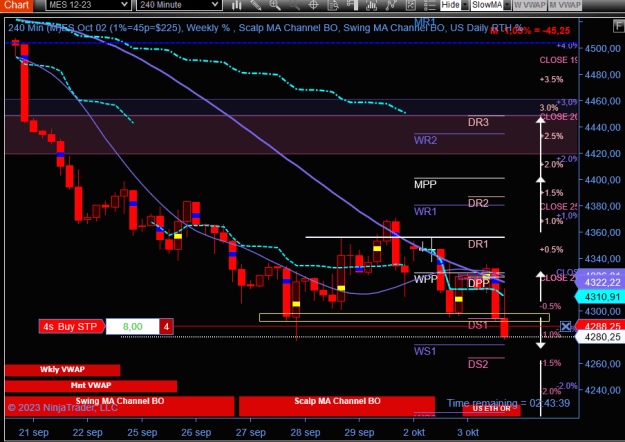Click the 3 okt date label
This screenshot has width=625, height=442.
[x=468, y=432]
